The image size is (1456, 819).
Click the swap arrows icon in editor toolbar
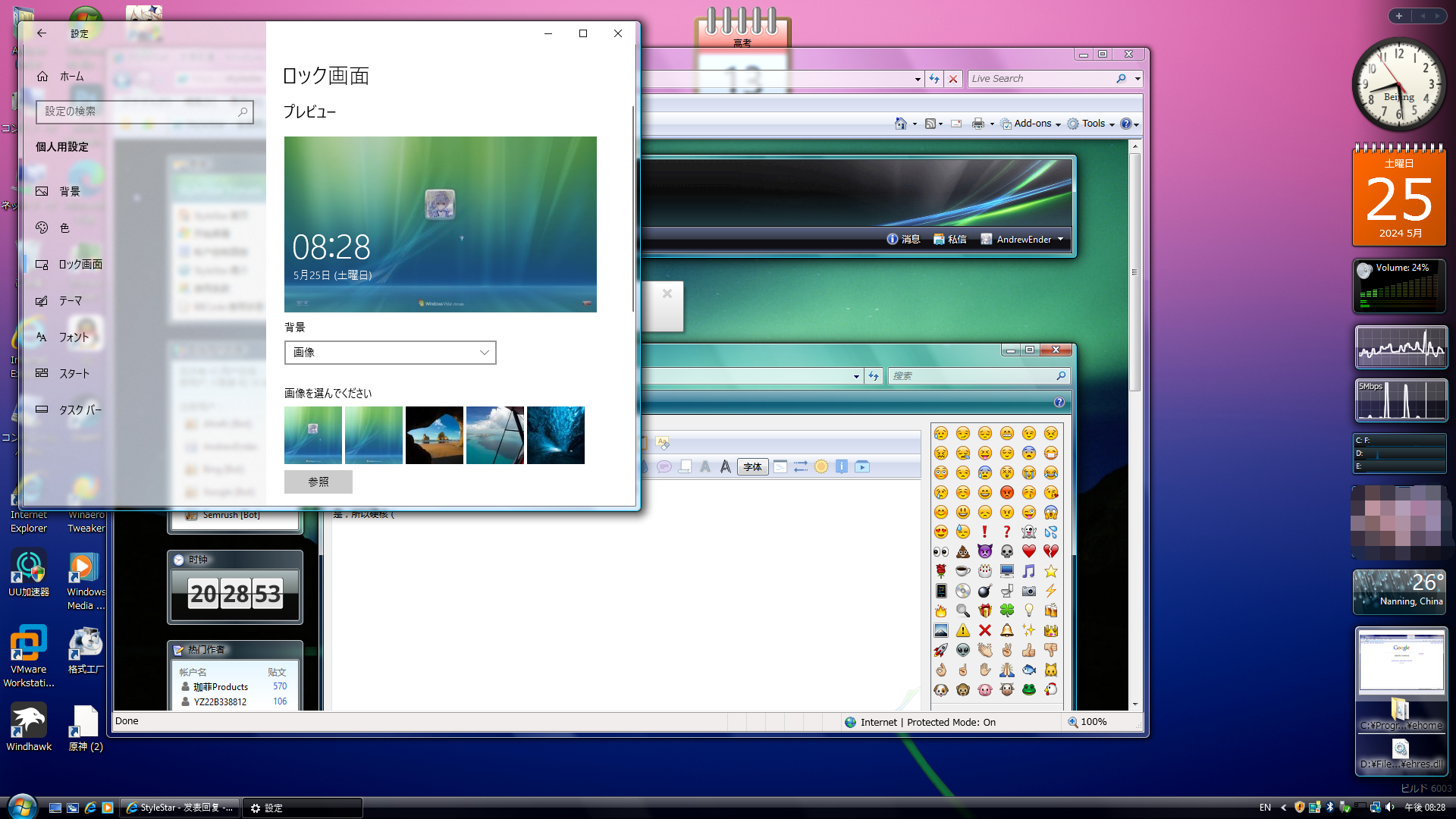(801, 467)
